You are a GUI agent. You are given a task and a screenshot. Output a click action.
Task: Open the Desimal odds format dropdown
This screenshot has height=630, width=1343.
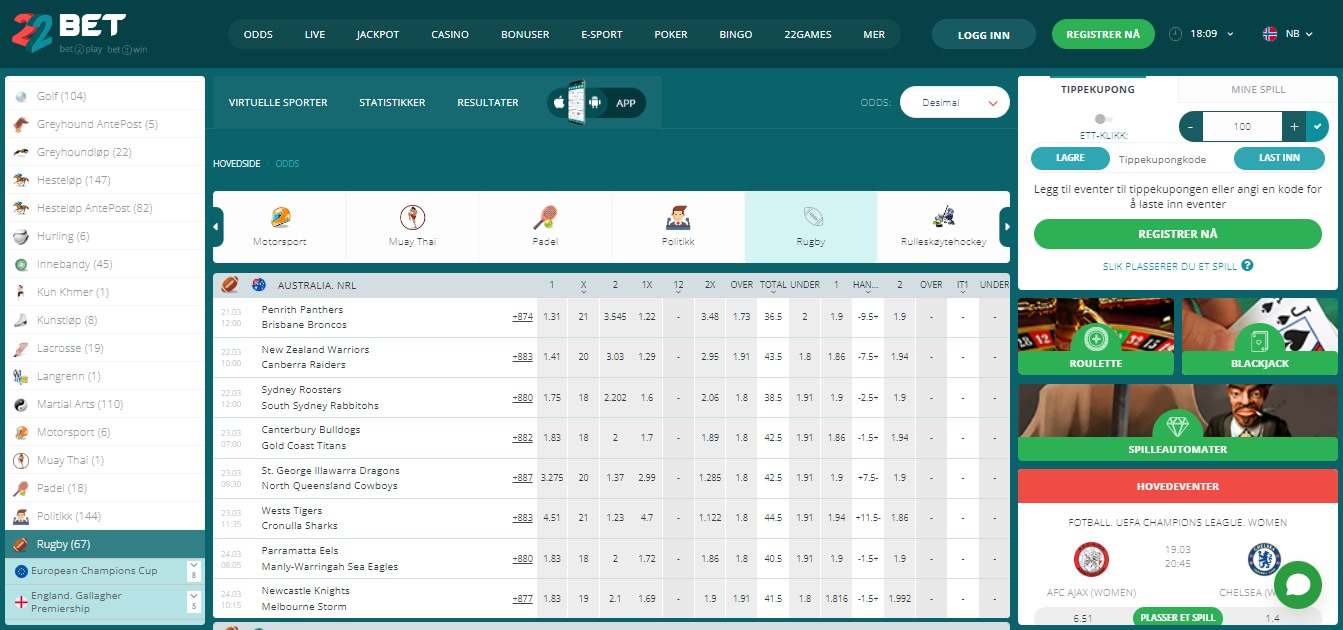(954, 102)
